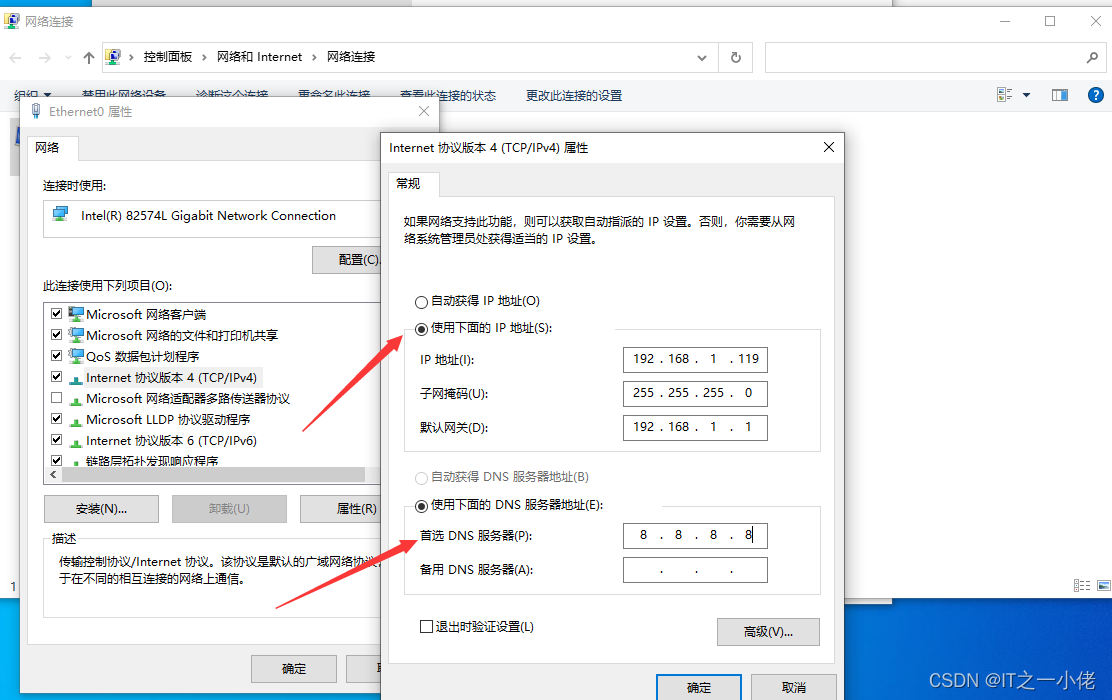Screen dimensions: 1112x700
Task: Click the 默认网关(D) input field
Action: (x=695, y=427)
